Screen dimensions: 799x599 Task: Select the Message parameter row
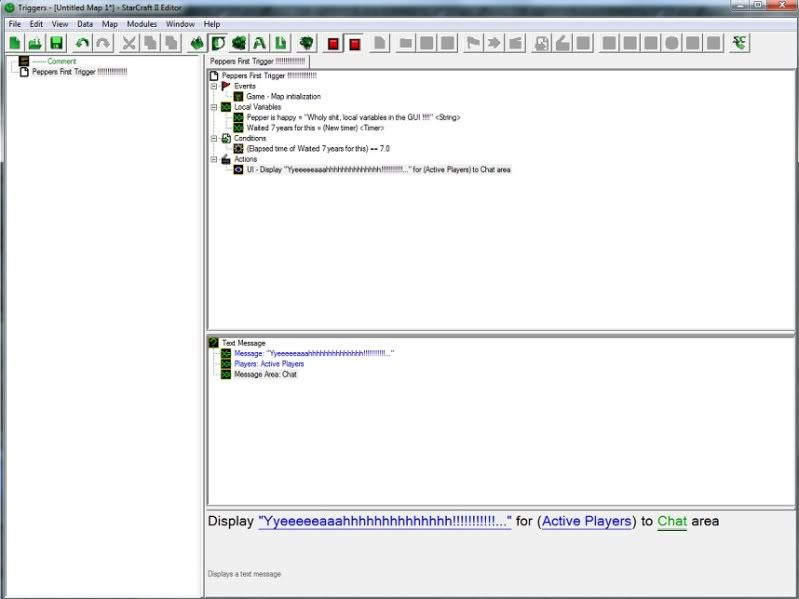click(x=314, y=353)
